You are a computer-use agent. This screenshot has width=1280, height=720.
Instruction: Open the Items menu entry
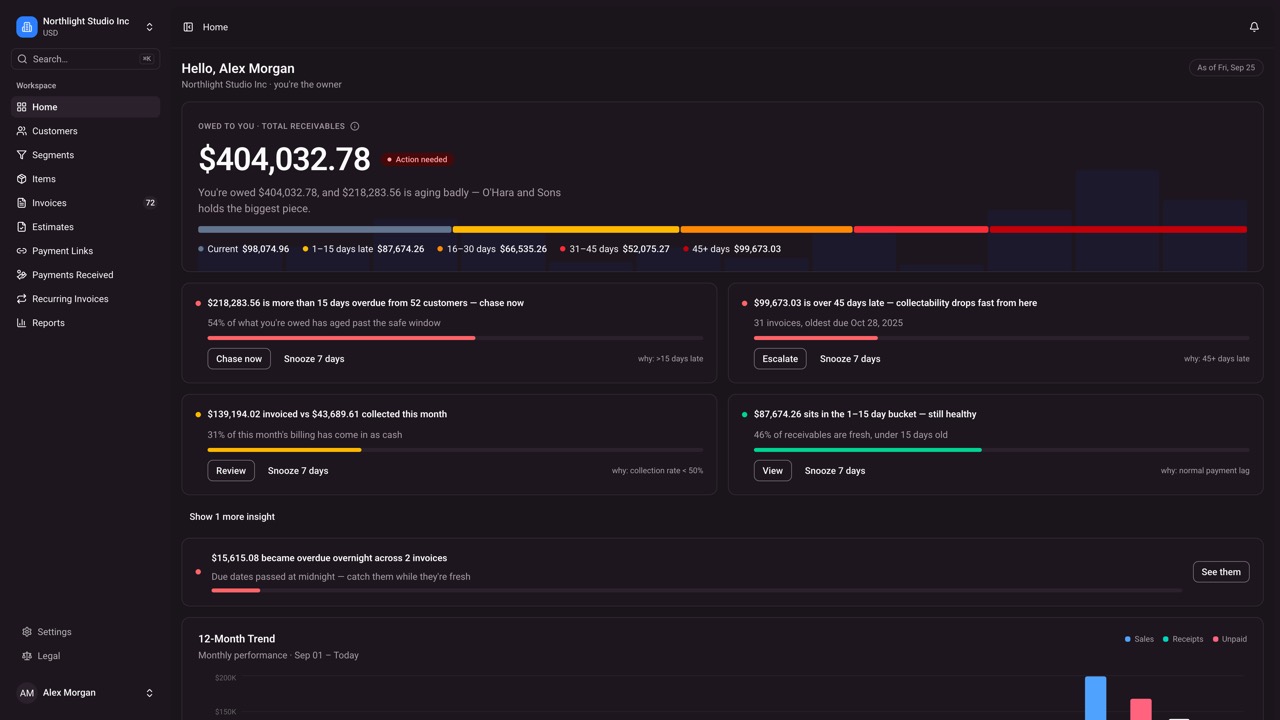(x=85, y=179)
